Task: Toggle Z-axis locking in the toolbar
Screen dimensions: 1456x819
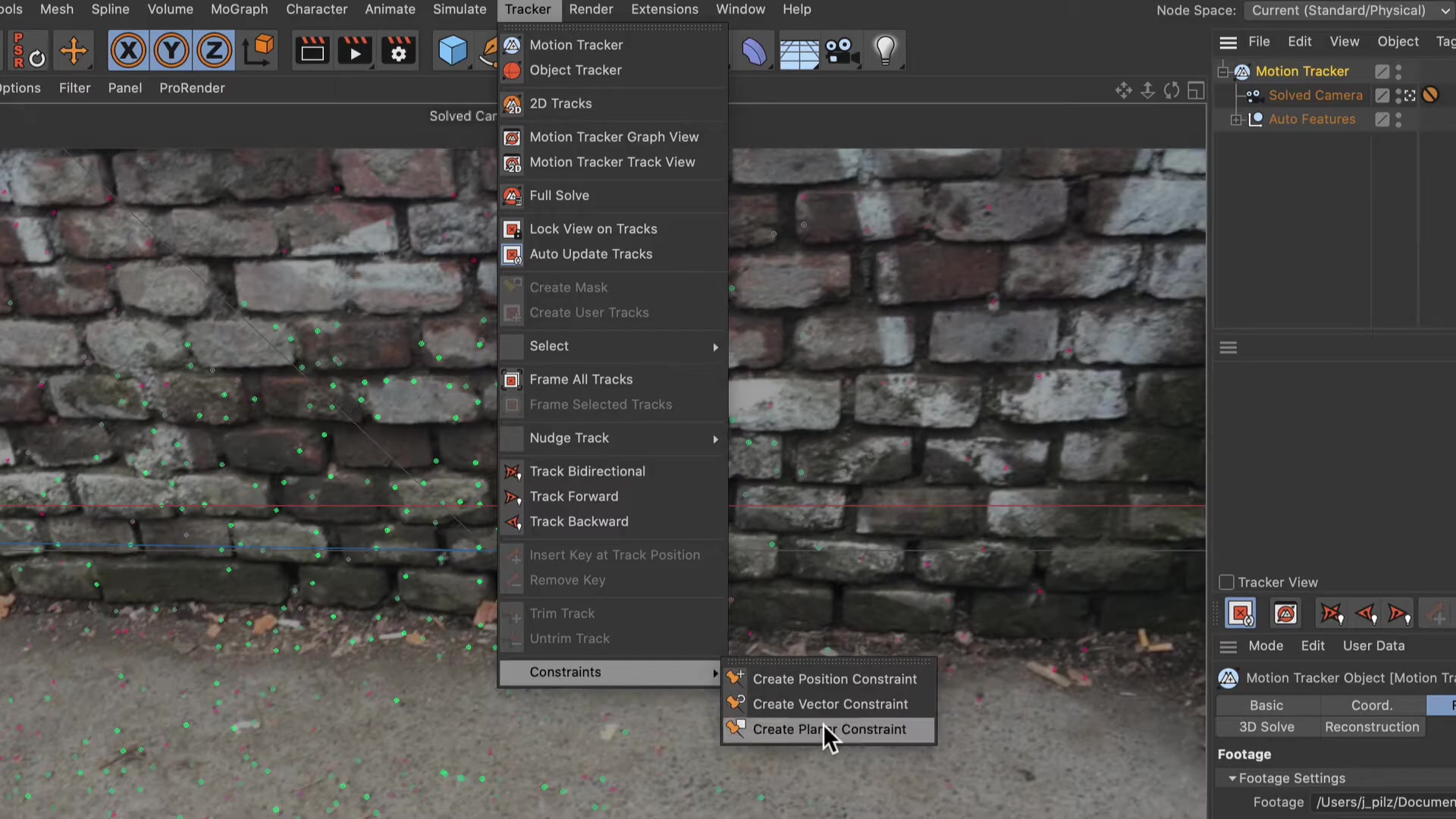Action: click(x=214, y=50)
